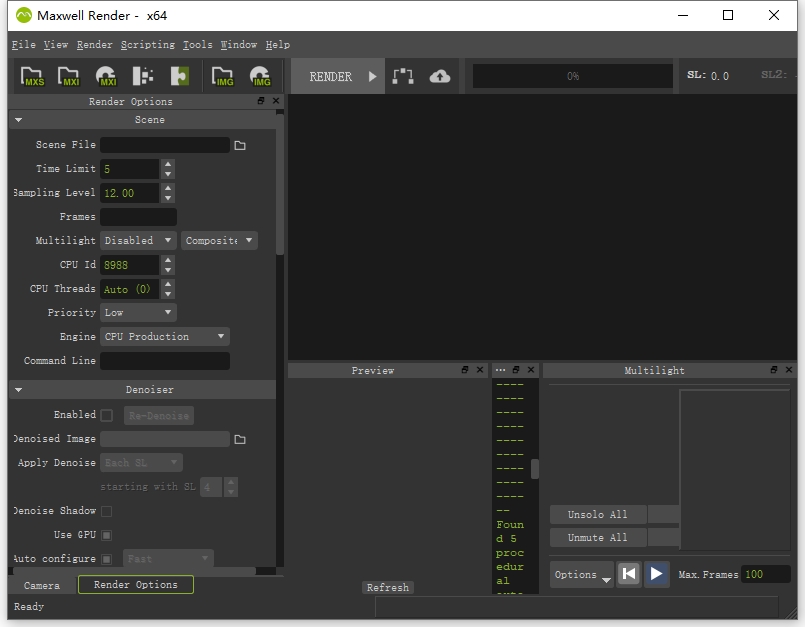The image size is (805, 627).
Task: Switch to the Camera tab
Action: tap(42, 585)
